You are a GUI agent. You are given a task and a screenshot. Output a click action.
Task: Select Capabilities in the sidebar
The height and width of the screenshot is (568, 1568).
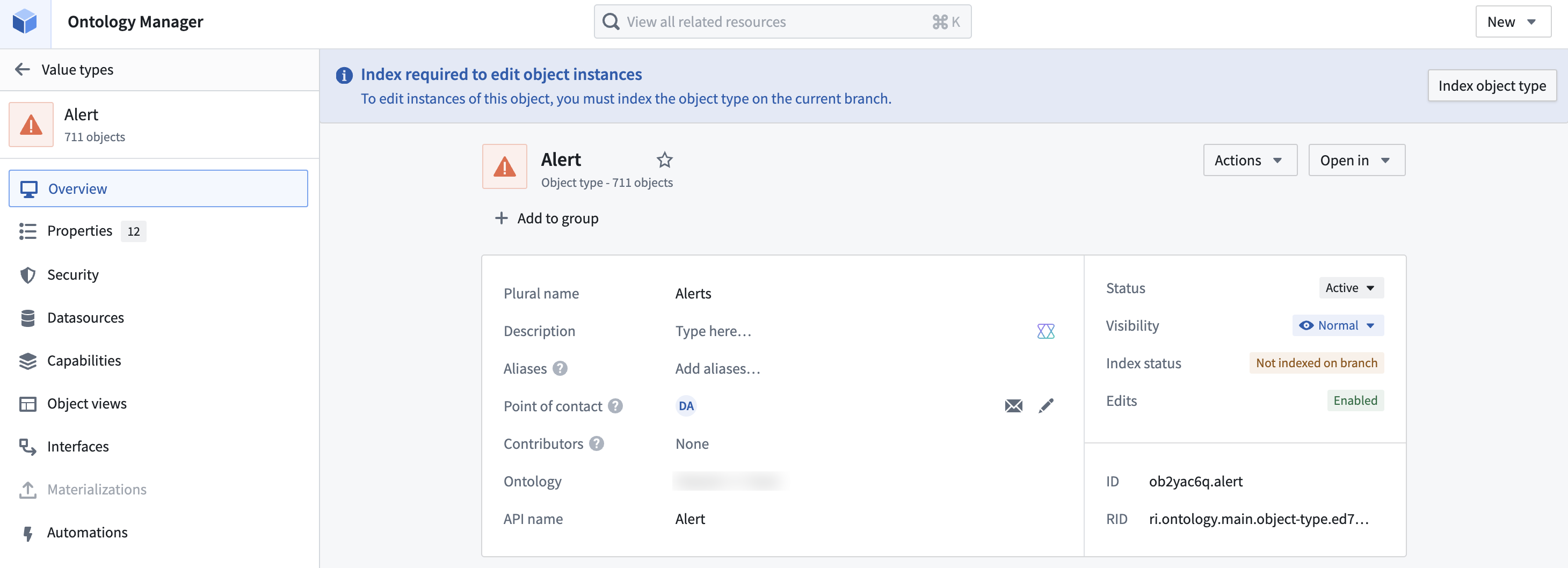click(x=84, y=360)
